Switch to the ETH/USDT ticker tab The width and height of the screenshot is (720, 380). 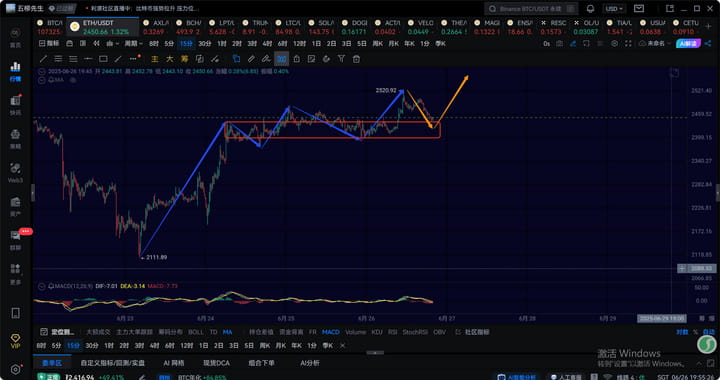(x=103, y=27)
